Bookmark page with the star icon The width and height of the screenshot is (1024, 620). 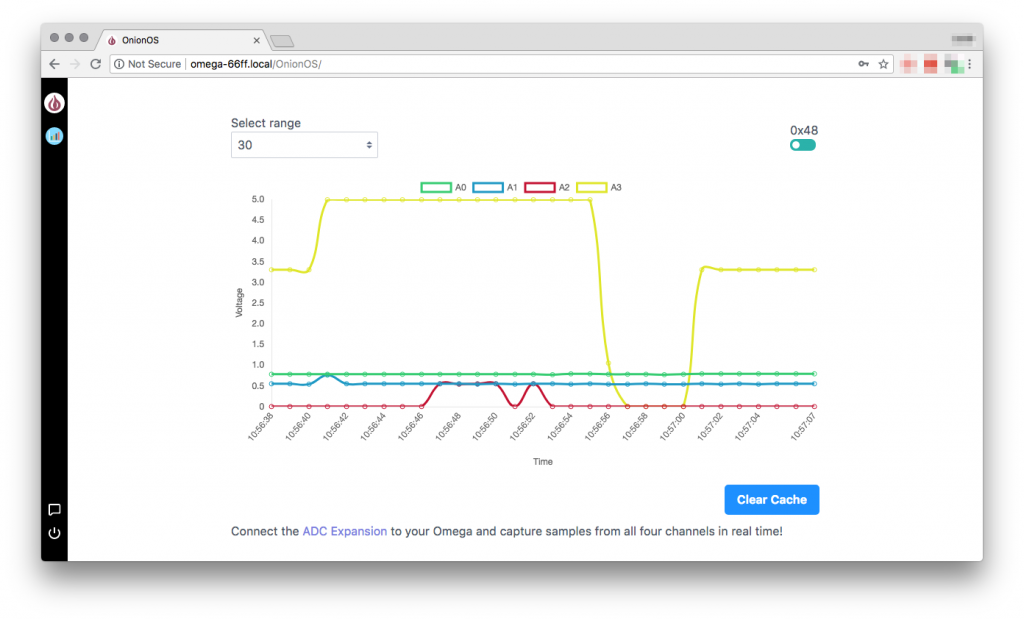tap(883, 64)
